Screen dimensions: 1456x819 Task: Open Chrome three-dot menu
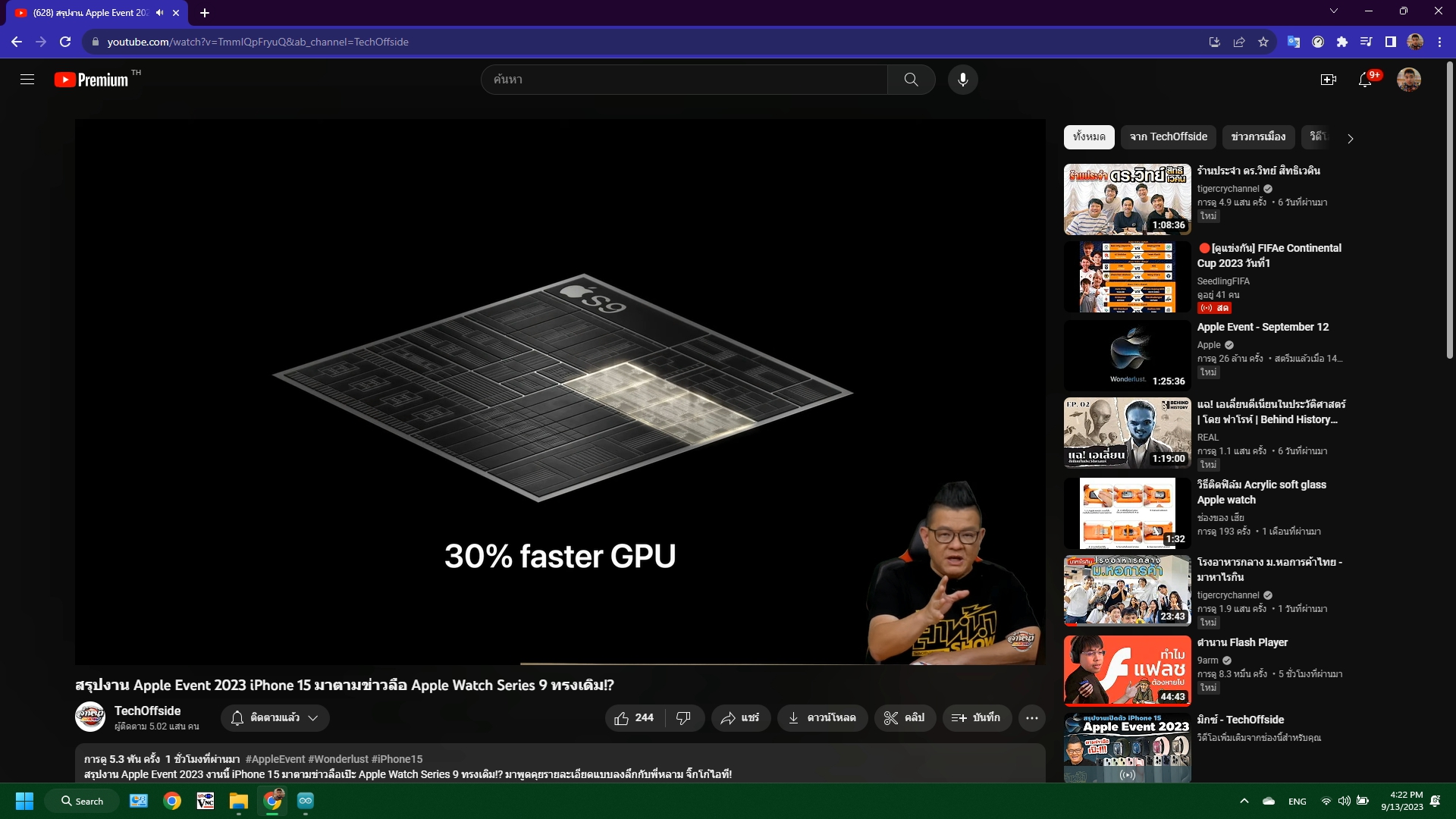pos(1439,42)
